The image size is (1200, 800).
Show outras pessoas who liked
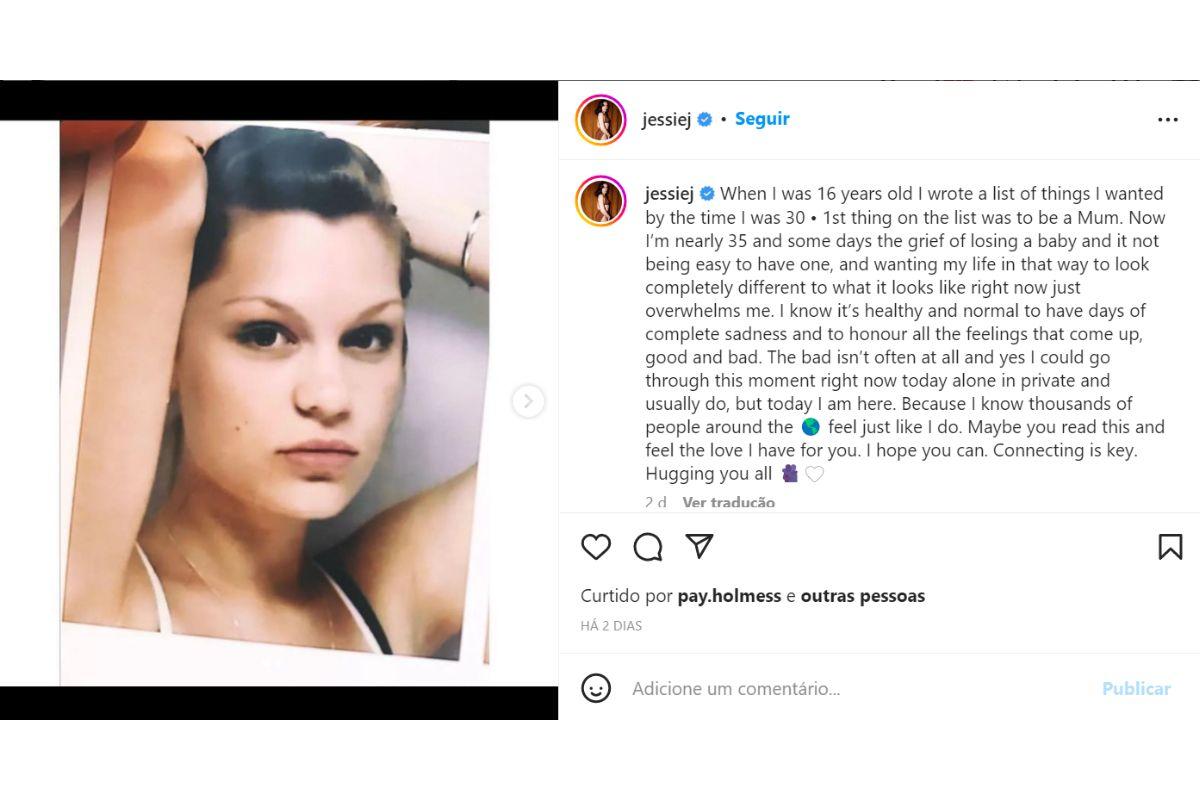863,596
